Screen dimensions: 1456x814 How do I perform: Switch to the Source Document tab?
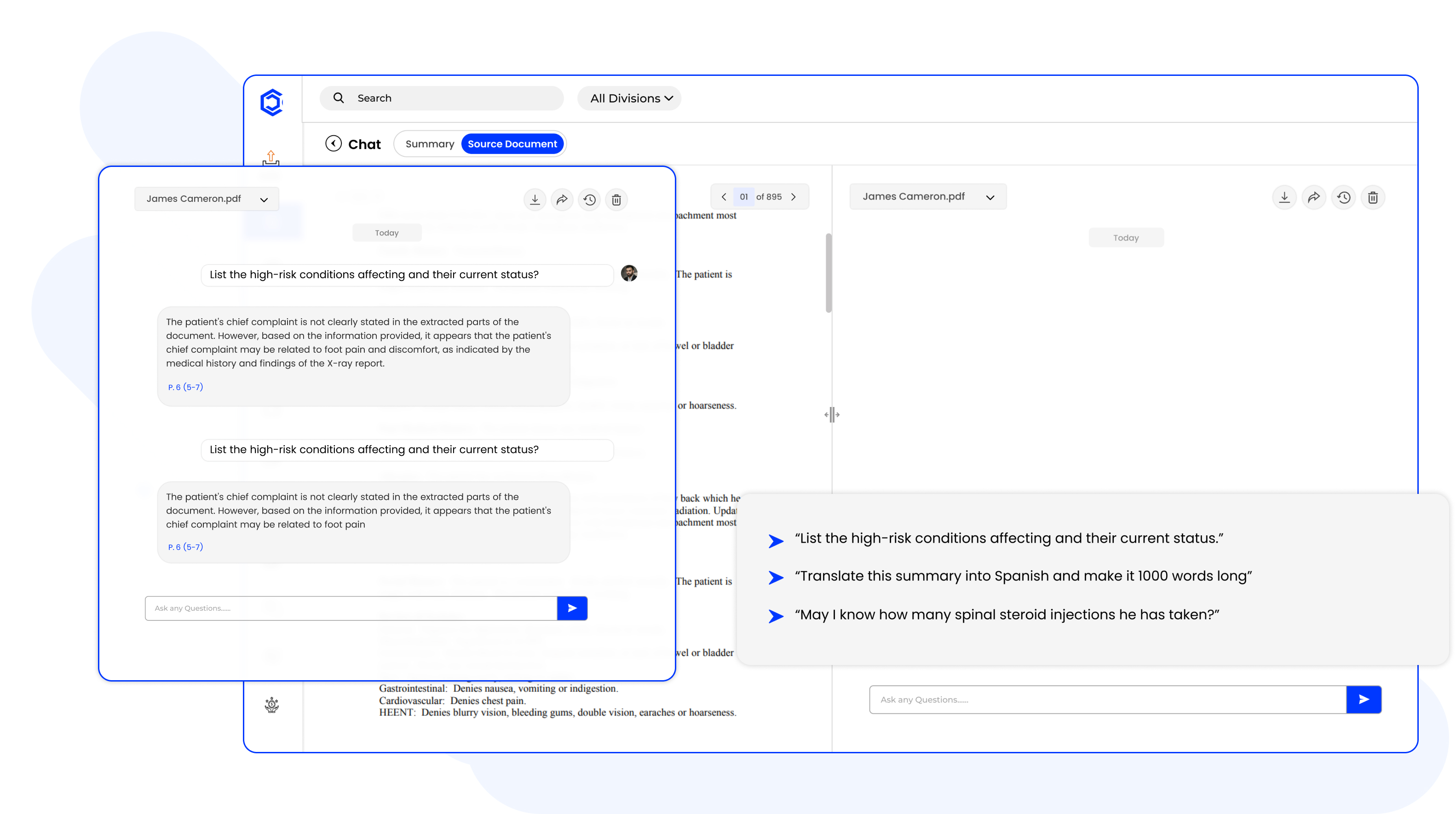(x=512, y=144)
